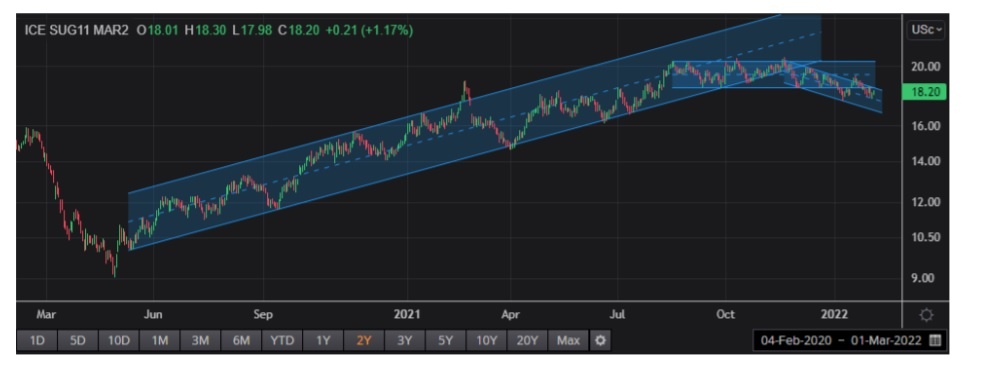996x367 pixels.
Task: Choose the YTD time range
Action: point(282,340)
